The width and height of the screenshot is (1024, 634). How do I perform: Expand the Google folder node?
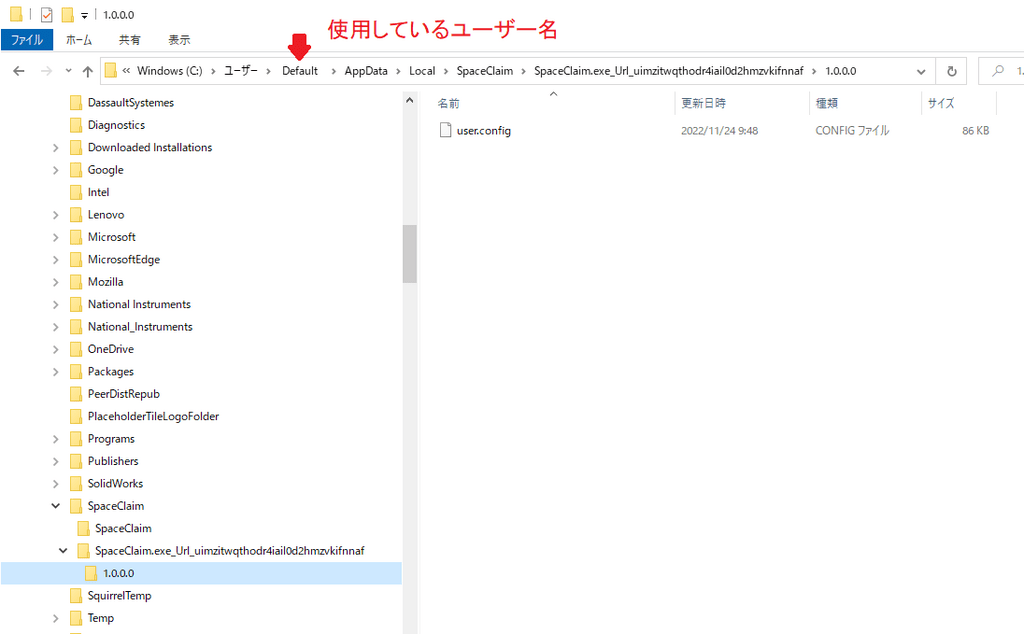click(x=56, y=170)
